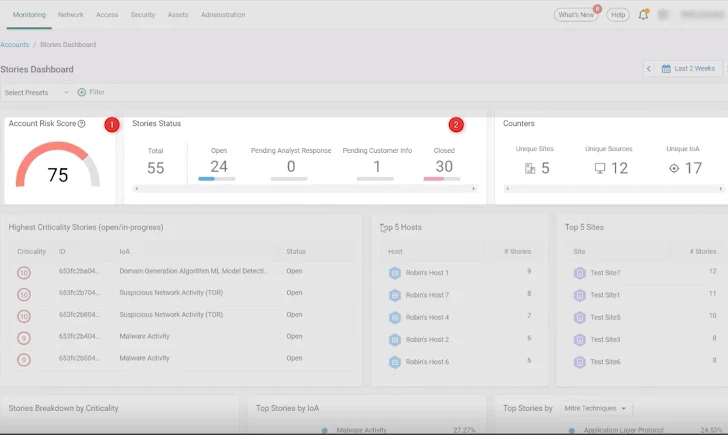Click the Unique Sources monitor icon

click(600, 168)
